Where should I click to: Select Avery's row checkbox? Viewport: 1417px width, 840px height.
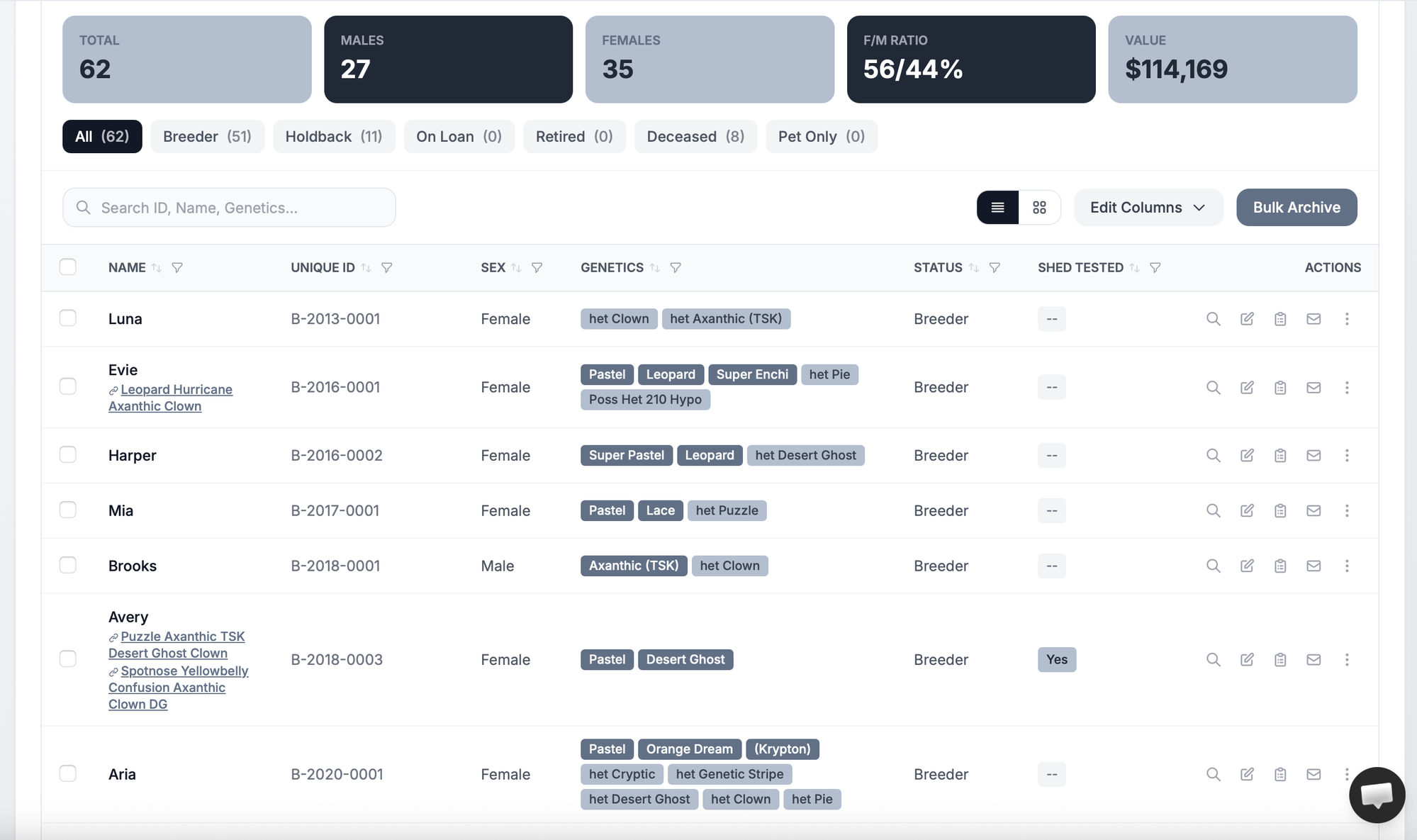[68, 659]
